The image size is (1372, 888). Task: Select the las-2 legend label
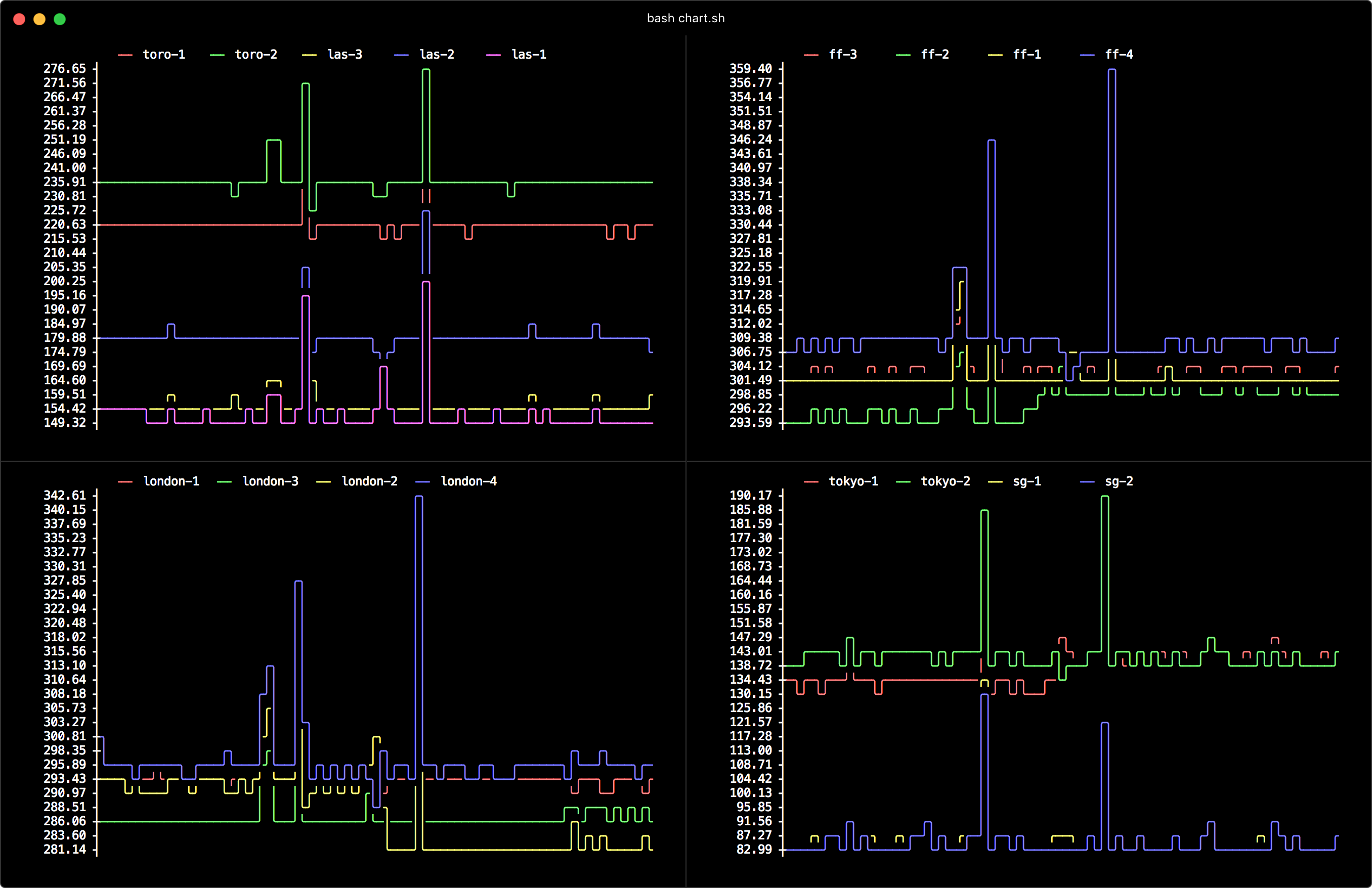437,54
